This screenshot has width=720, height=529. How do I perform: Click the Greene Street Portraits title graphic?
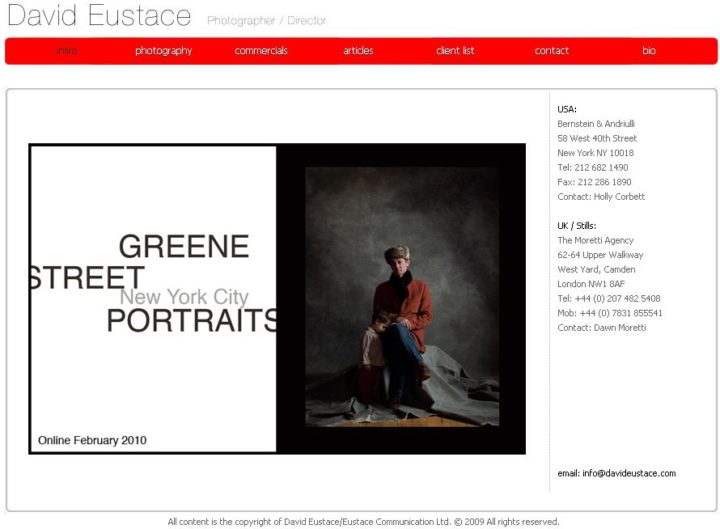[153, 283]
